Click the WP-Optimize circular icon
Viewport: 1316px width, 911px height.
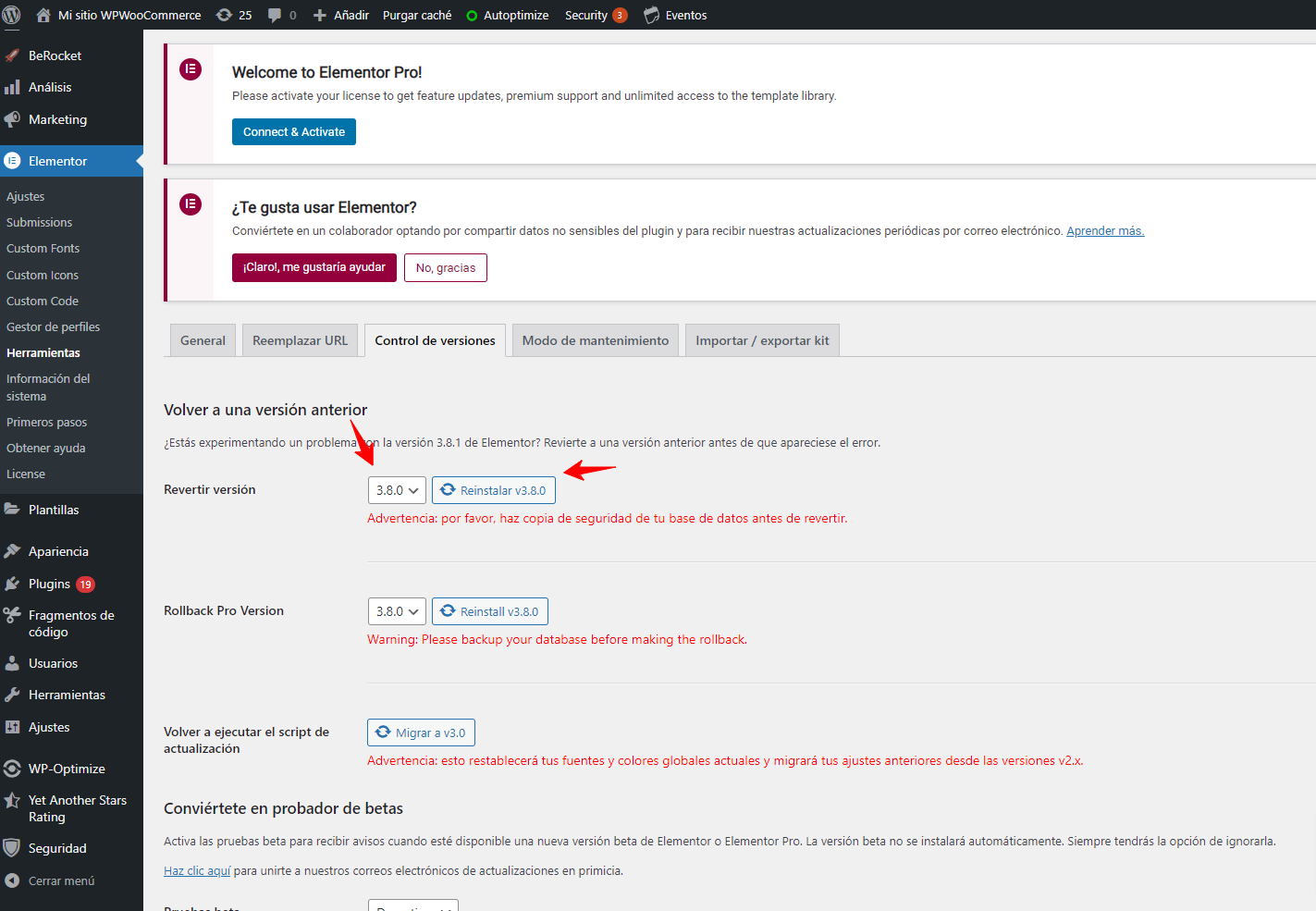point(12,769)
